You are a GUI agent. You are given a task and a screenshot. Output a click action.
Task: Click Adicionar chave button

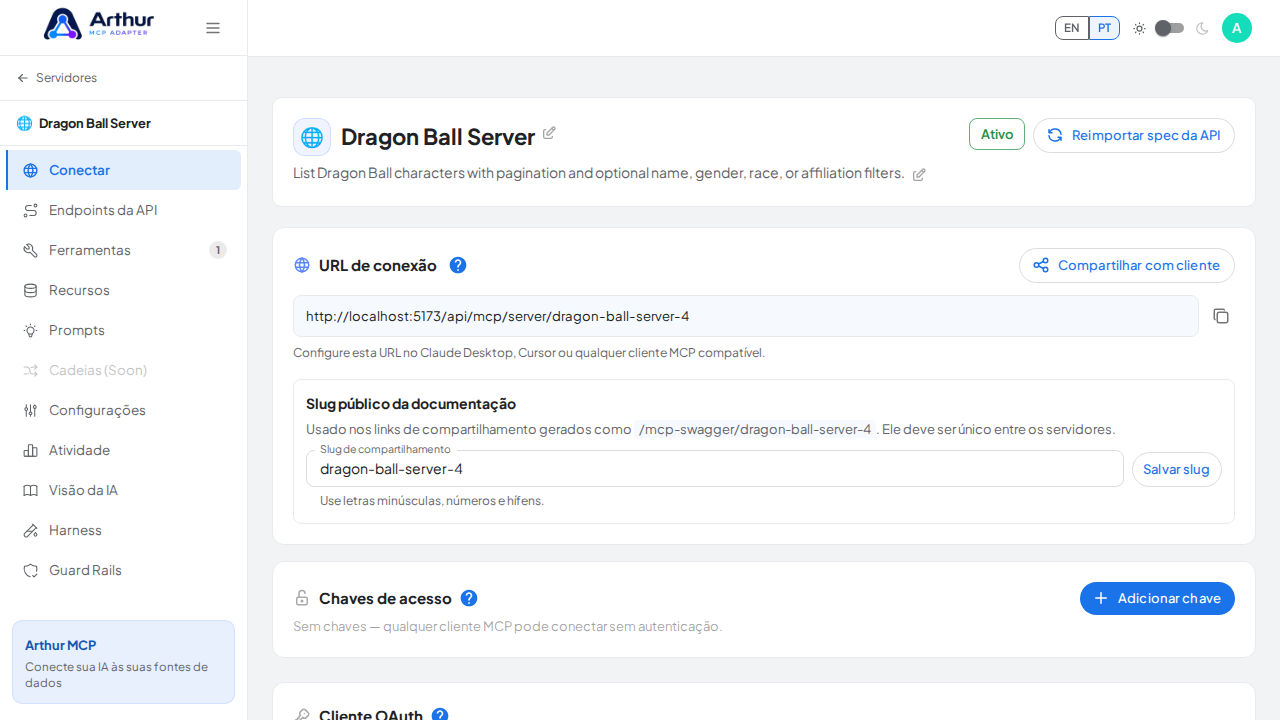coord(1157,598)
